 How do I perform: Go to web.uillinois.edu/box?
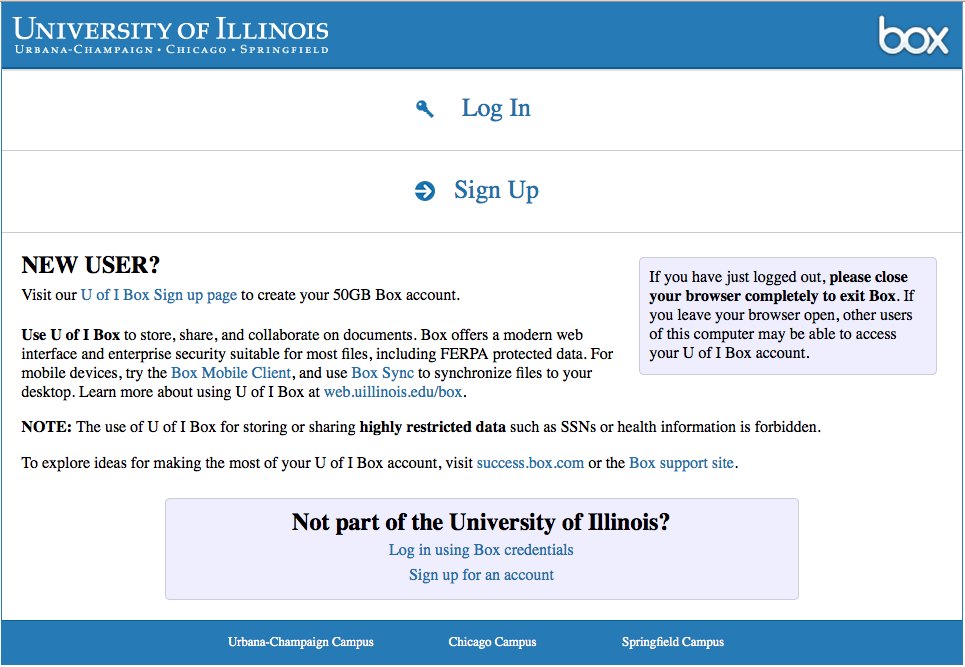click(x=393, y=392)
